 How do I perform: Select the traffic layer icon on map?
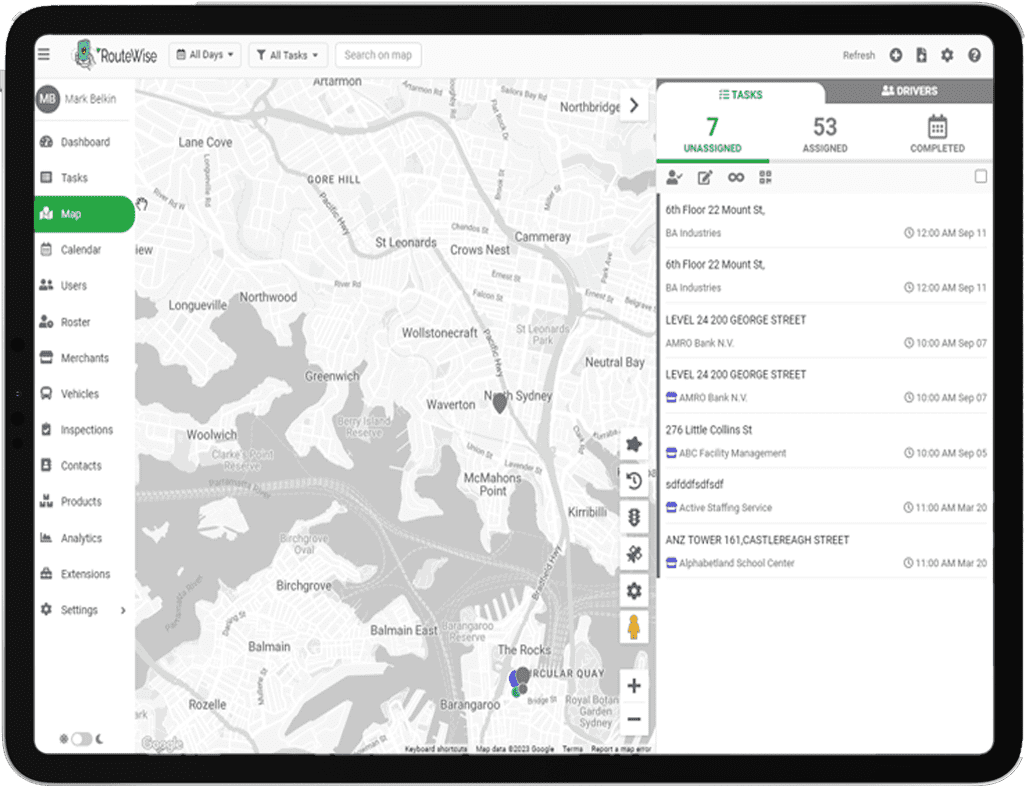(634, 517)
